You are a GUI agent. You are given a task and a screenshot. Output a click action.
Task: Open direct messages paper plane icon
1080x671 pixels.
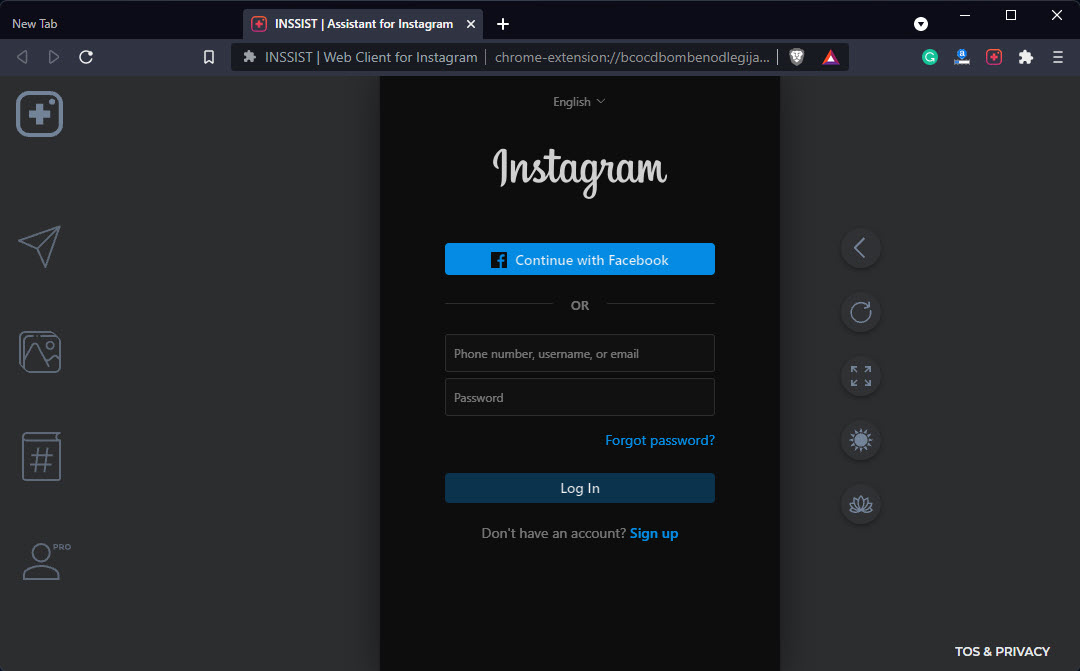pyautogui.click(x=39, y=246)
